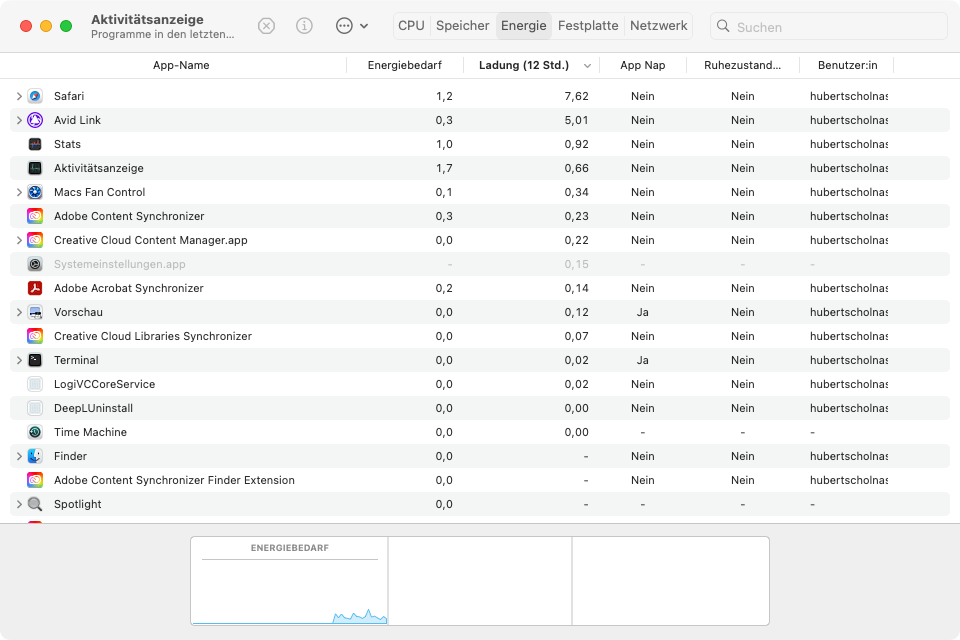Expand the Vorschau process group
The image size is (960, 640).
pos(19,312)
